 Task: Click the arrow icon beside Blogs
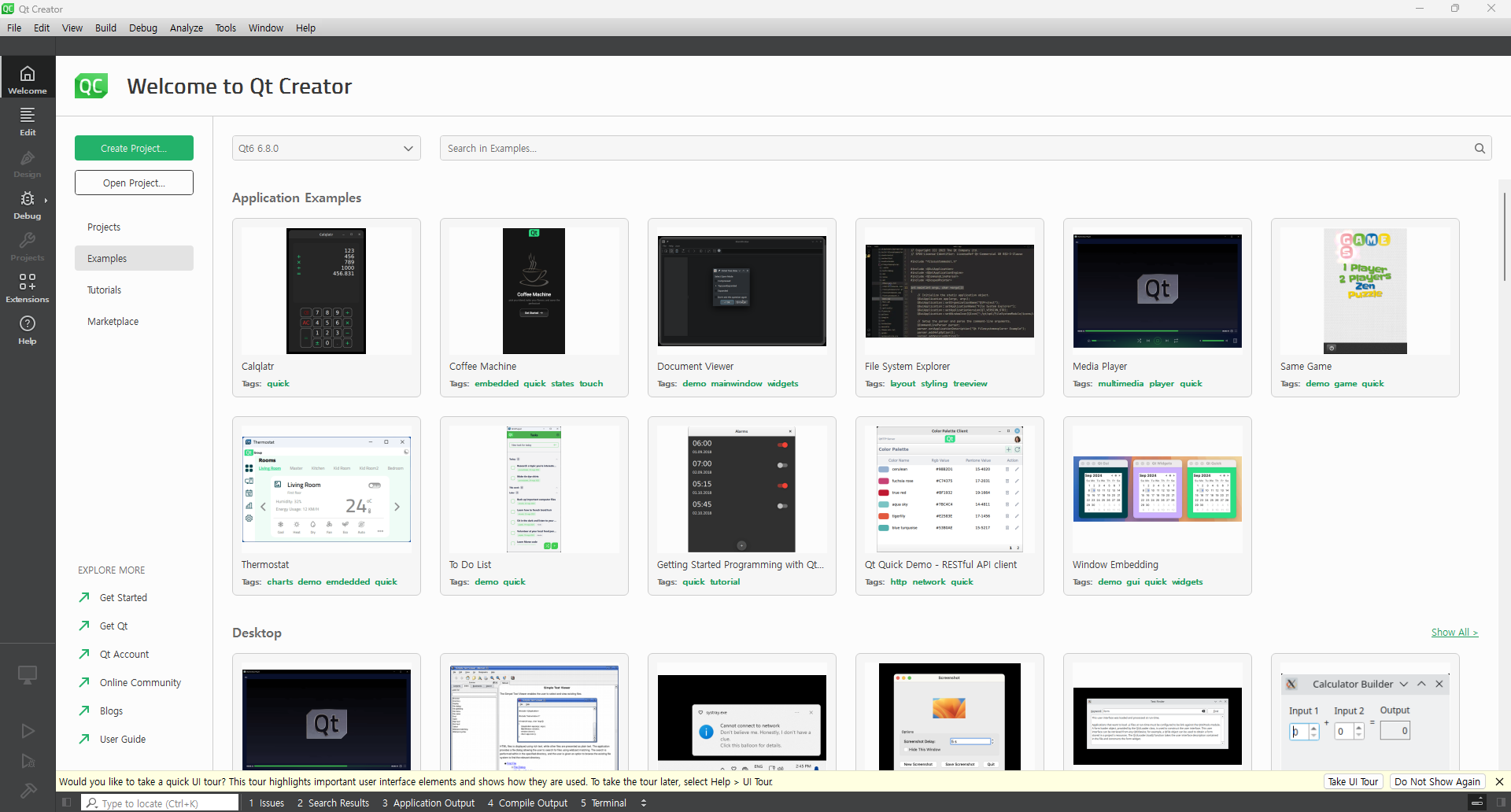coord(84,710)
